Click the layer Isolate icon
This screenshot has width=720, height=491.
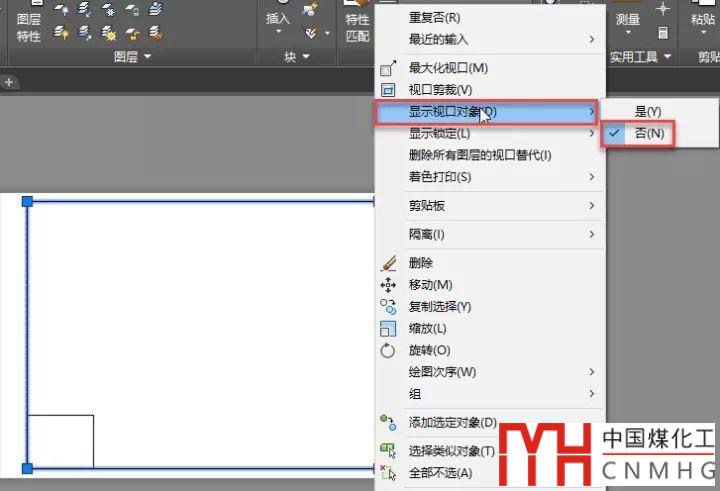84,8
